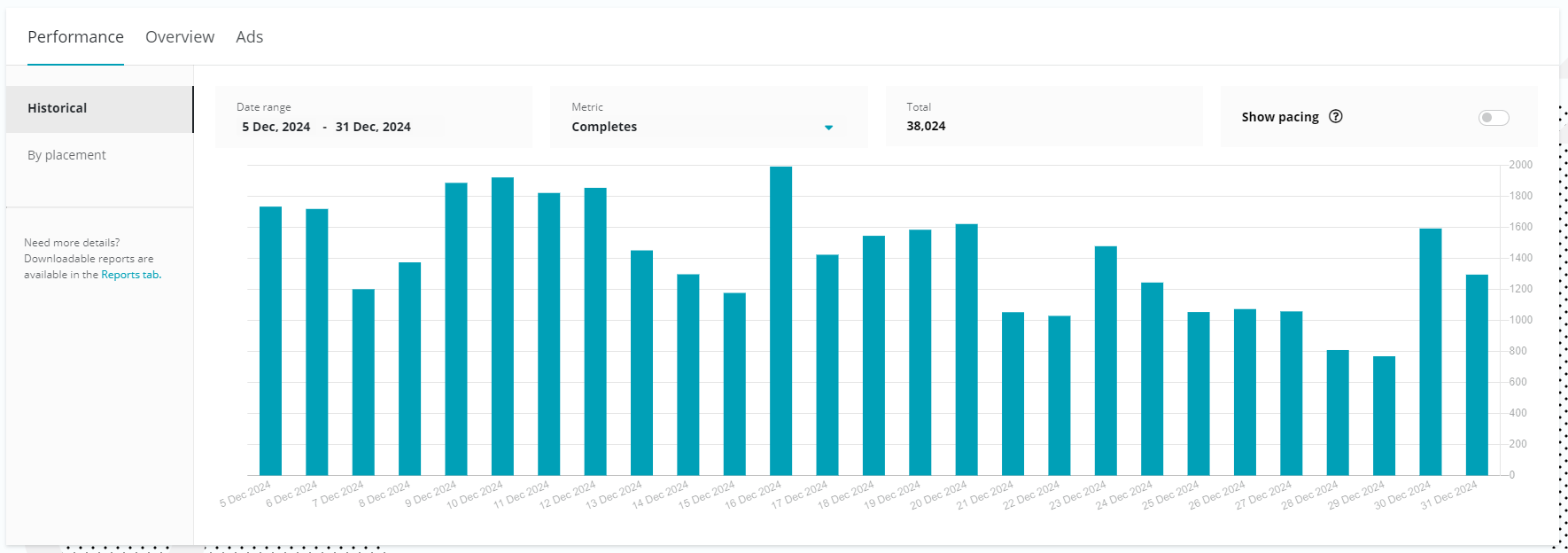The height and width of the screenshot is (553, 1568).
Task: Click the start date 5 Dec, 2024
Action: click(x=276, y=127)
